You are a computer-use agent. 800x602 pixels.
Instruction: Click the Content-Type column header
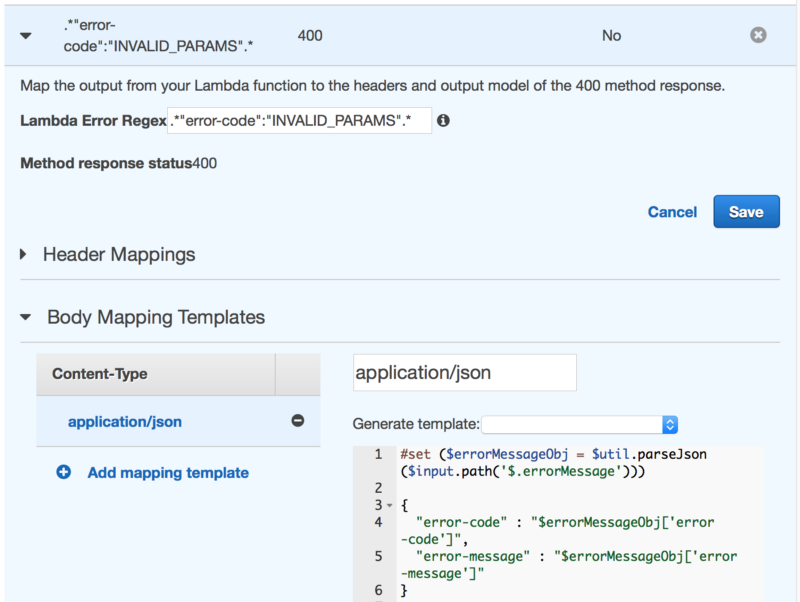156,374
